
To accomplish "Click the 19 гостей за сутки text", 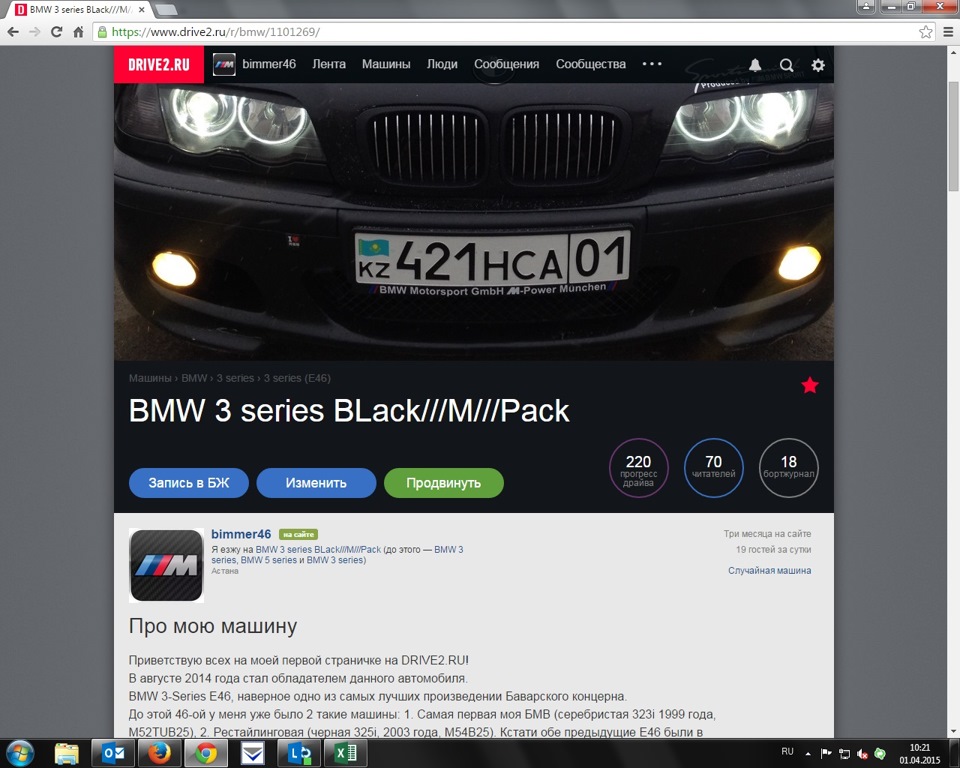I will pos(773,549).
